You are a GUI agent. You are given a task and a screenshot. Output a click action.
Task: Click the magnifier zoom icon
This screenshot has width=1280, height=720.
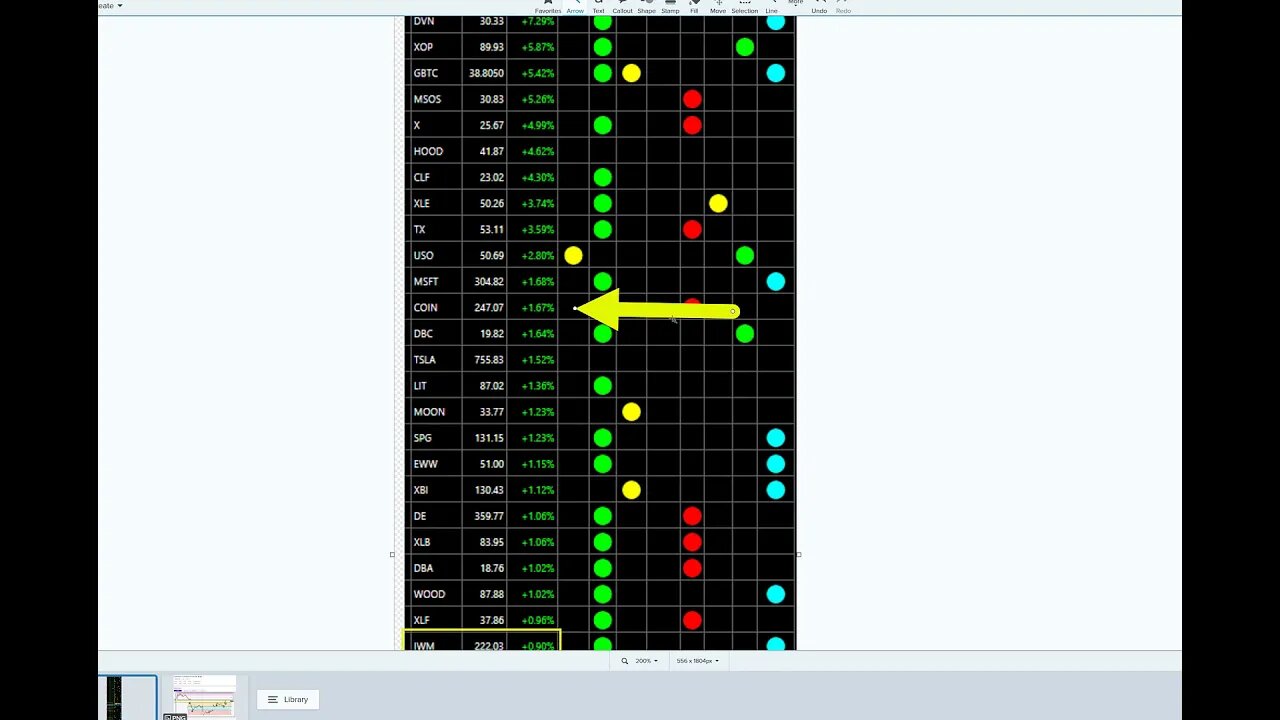pyautogui.click(x=625, y=661)
